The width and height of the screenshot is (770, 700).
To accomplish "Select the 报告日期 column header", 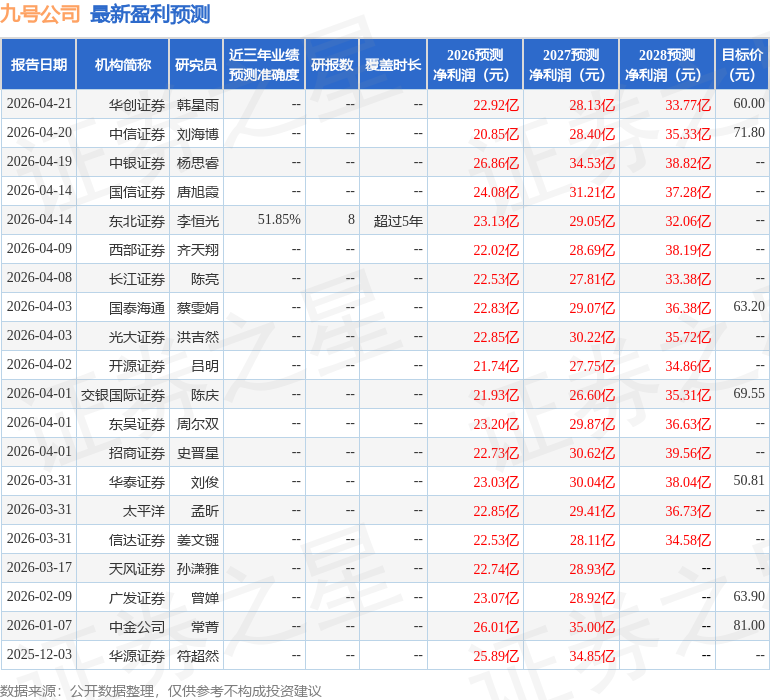I will 39,65.
